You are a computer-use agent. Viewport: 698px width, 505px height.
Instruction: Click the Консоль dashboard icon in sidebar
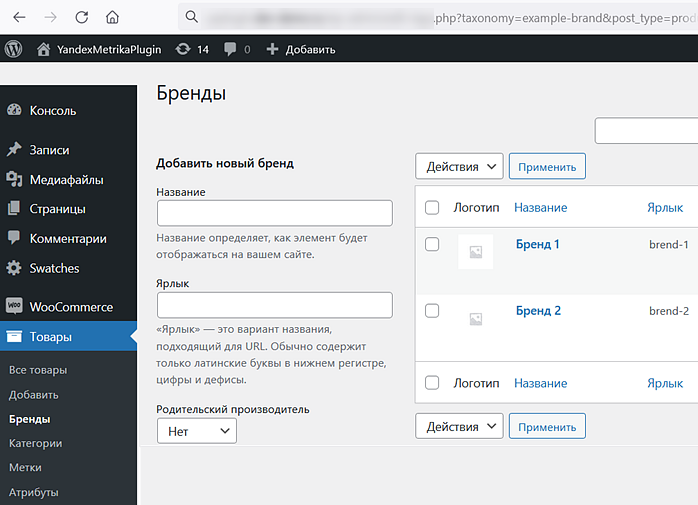[x=14, y=111]
